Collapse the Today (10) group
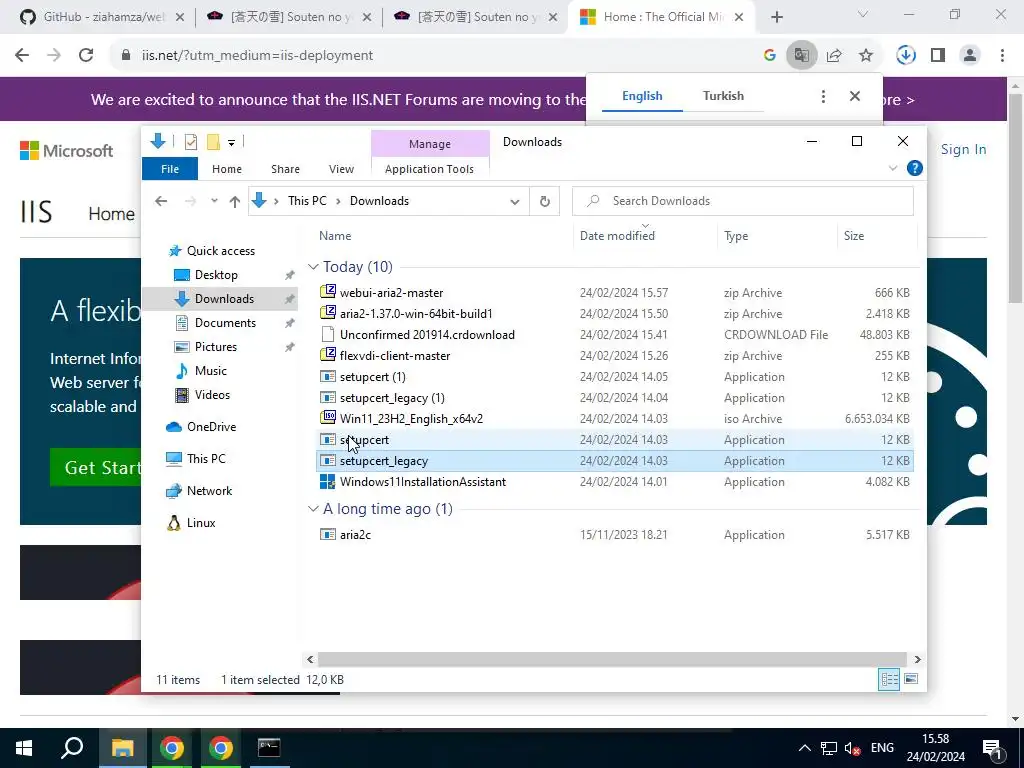 [x=313, y=267]
